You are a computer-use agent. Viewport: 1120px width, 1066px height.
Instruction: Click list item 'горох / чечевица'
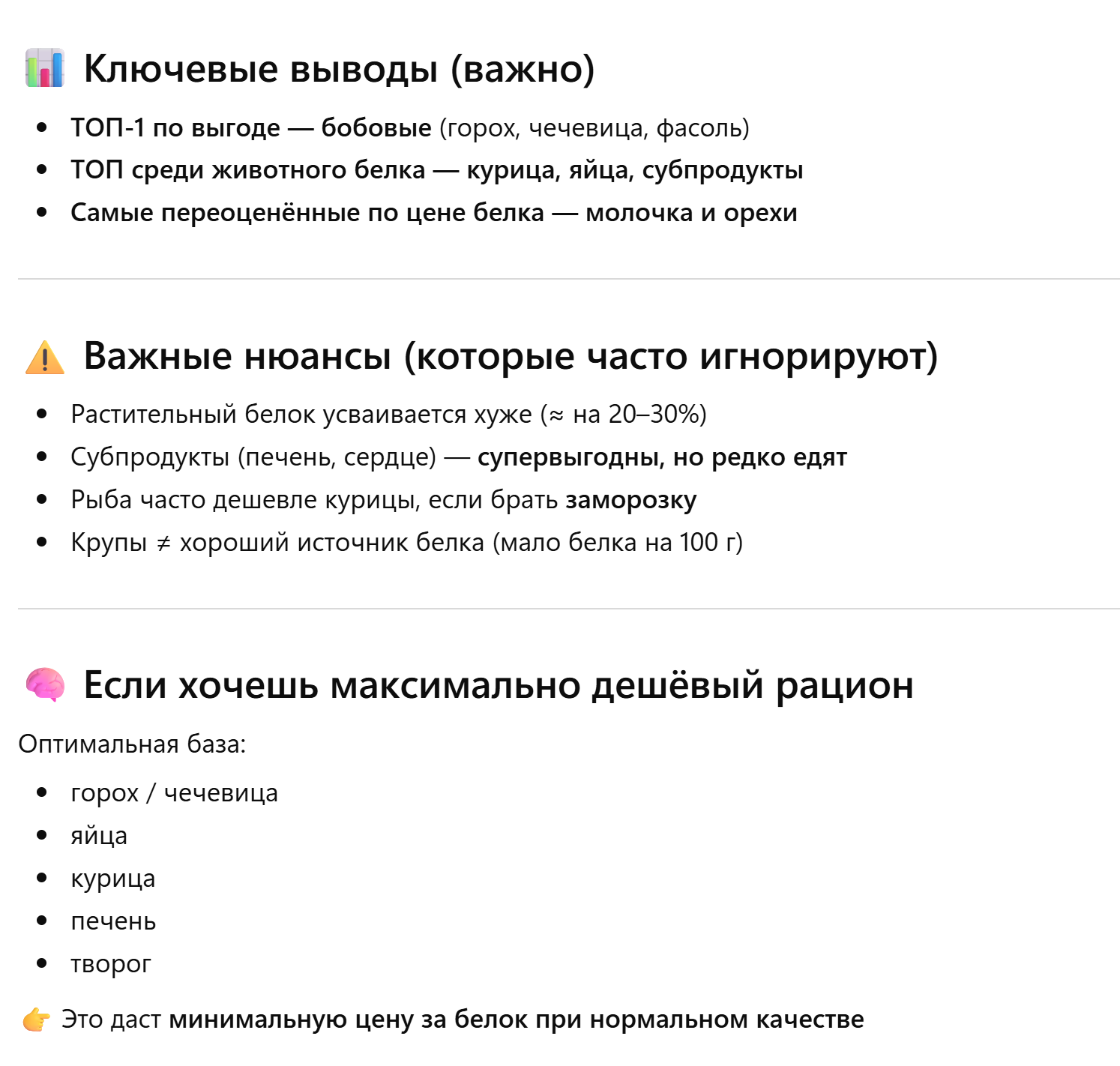174,793
